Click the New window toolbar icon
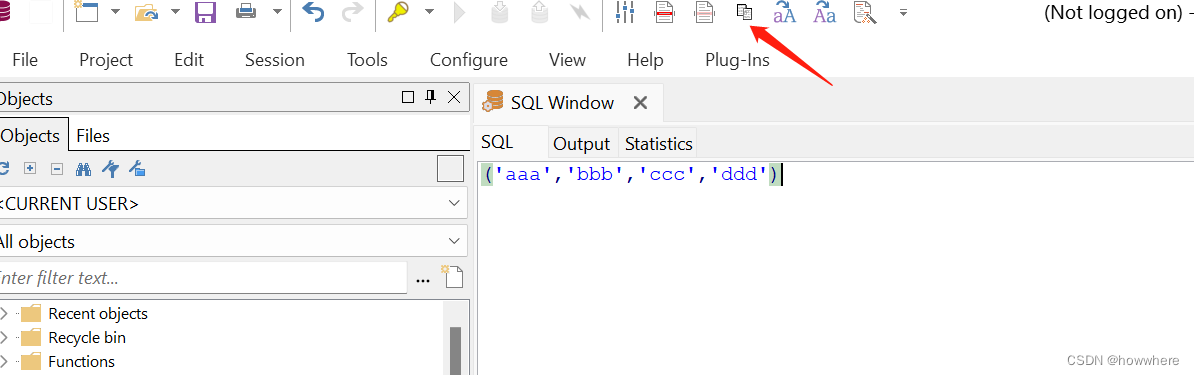The width and height of the screenshot is (1194, 375). (87, 11)
